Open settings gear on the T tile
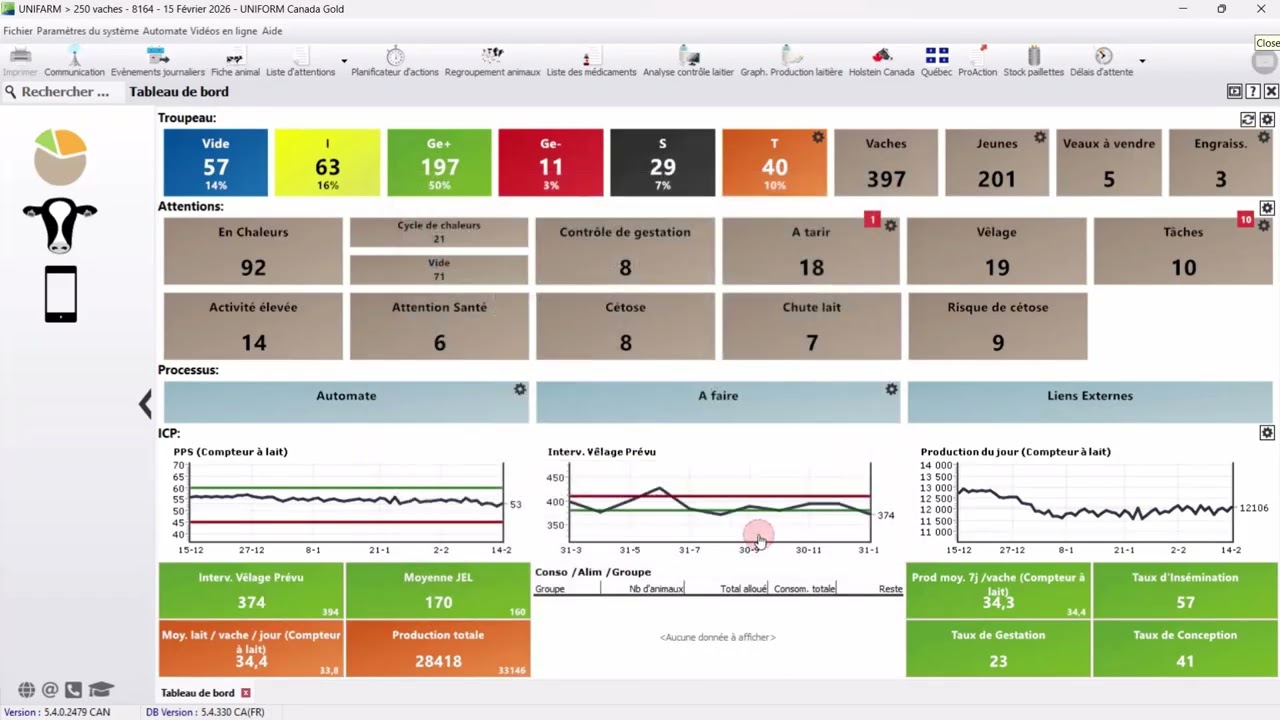1280x720 pixels. coord(818,137)
